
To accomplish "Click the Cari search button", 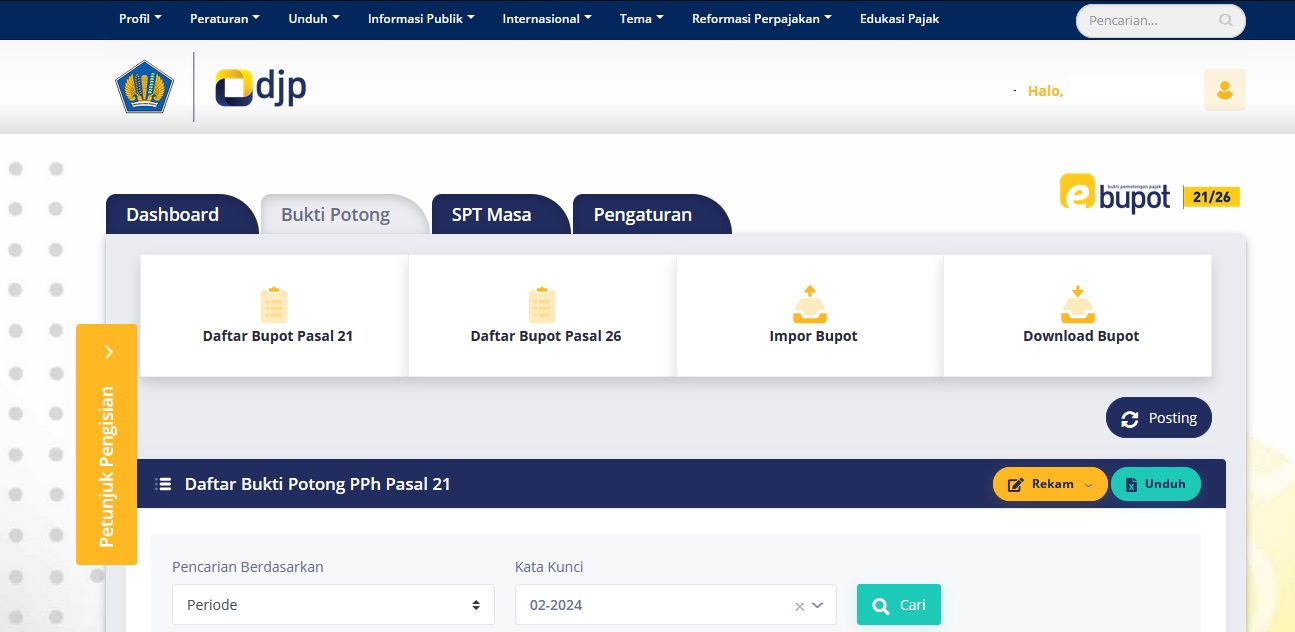I will [x=898, y=605].
